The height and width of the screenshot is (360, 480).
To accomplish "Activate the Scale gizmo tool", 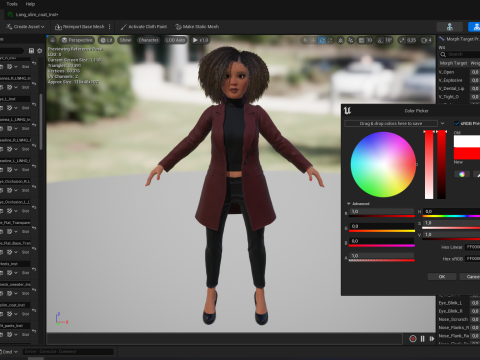I will click(x=330, y=40).
